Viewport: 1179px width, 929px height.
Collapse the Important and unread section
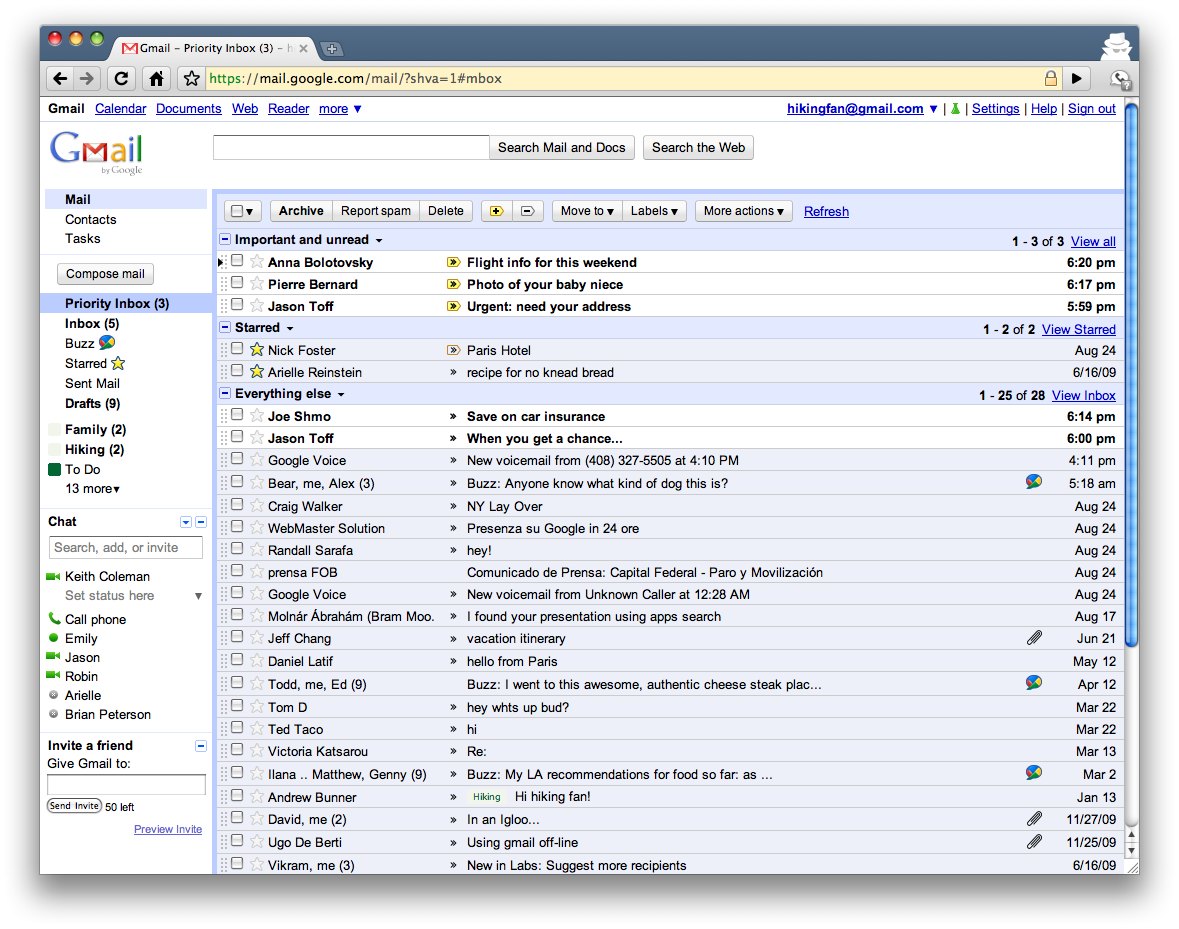click(225, 240)
